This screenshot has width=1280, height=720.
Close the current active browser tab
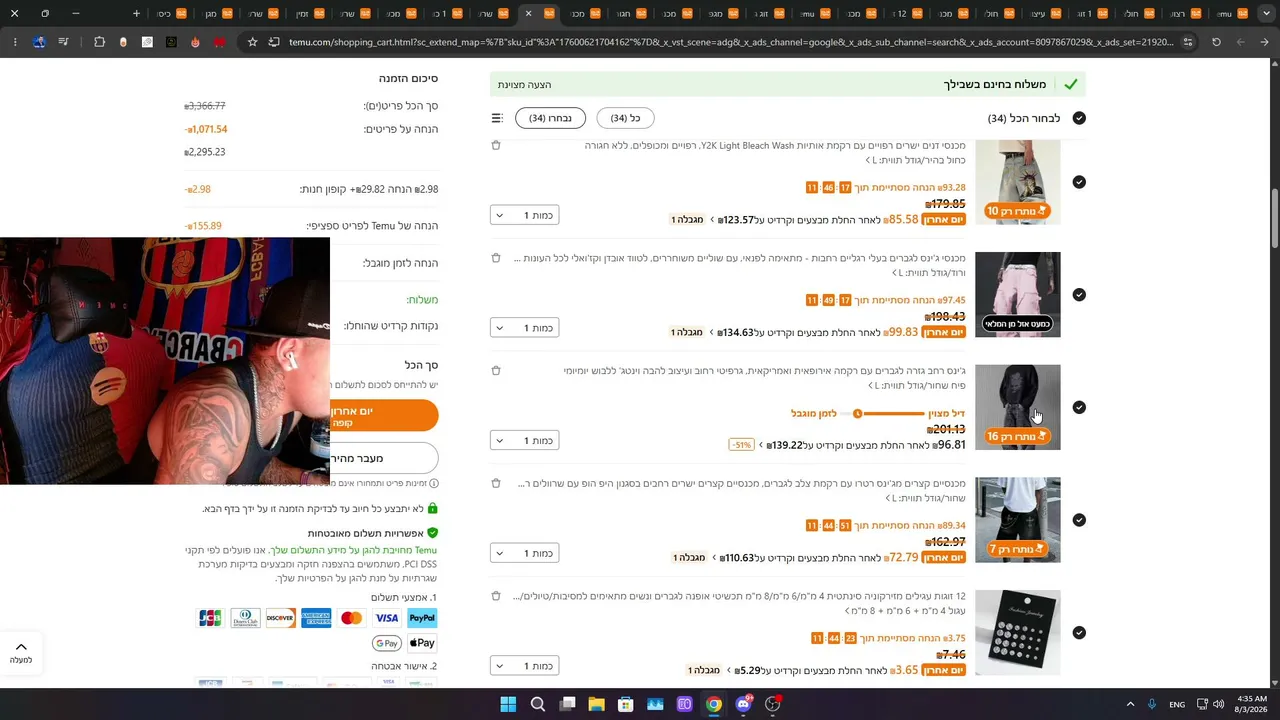point(528,14)
